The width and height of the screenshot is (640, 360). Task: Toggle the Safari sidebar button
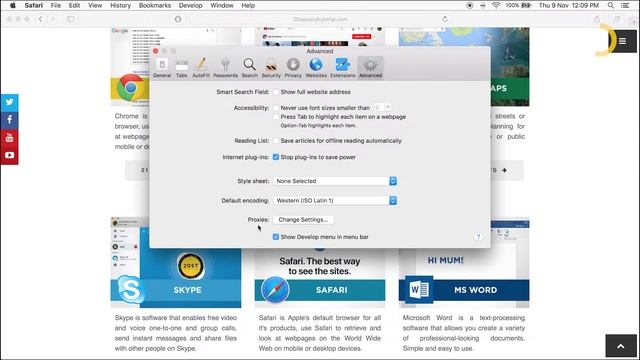click(x=71, y=19)
